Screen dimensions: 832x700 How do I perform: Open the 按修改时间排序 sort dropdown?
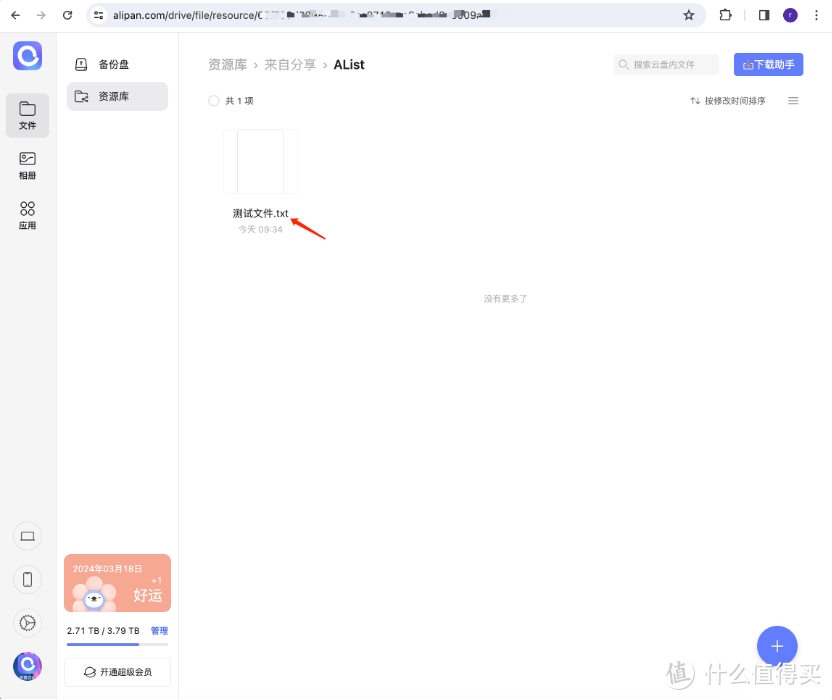coord(727,101)
